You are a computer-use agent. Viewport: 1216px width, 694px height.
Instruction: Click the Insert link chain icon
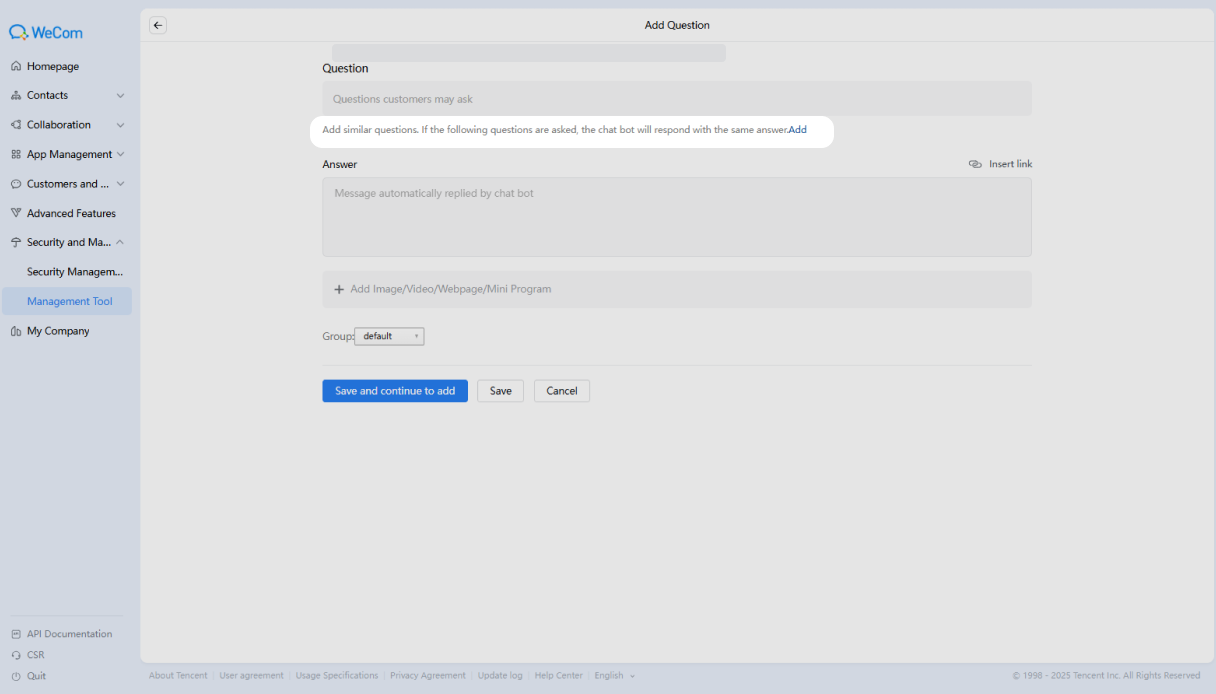tap(975, 164)
